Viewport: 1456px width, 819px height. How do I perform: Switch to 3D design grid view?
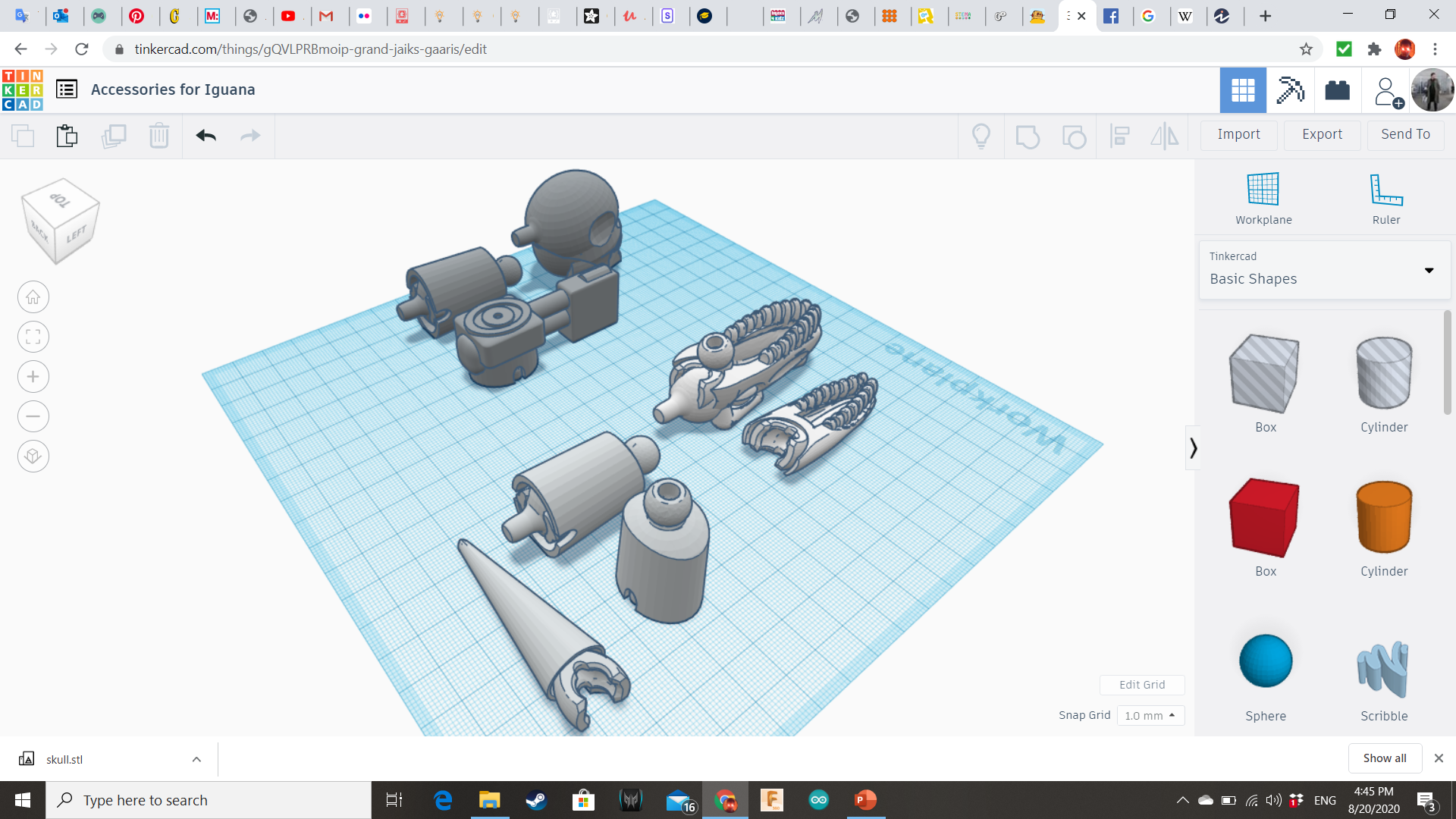pos(1243,90)
